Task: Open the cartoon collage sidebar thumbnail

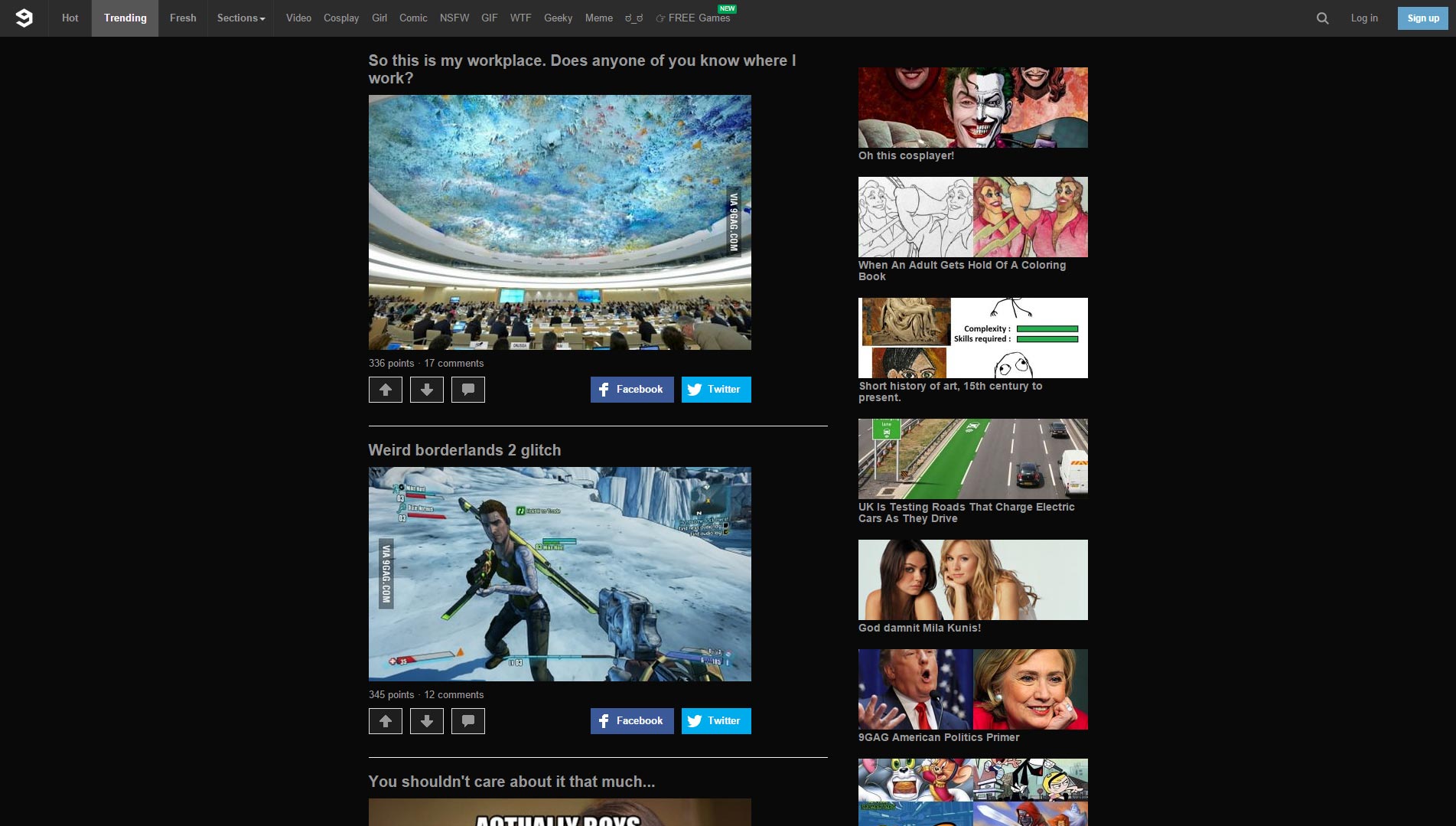Action: (973, 792)
